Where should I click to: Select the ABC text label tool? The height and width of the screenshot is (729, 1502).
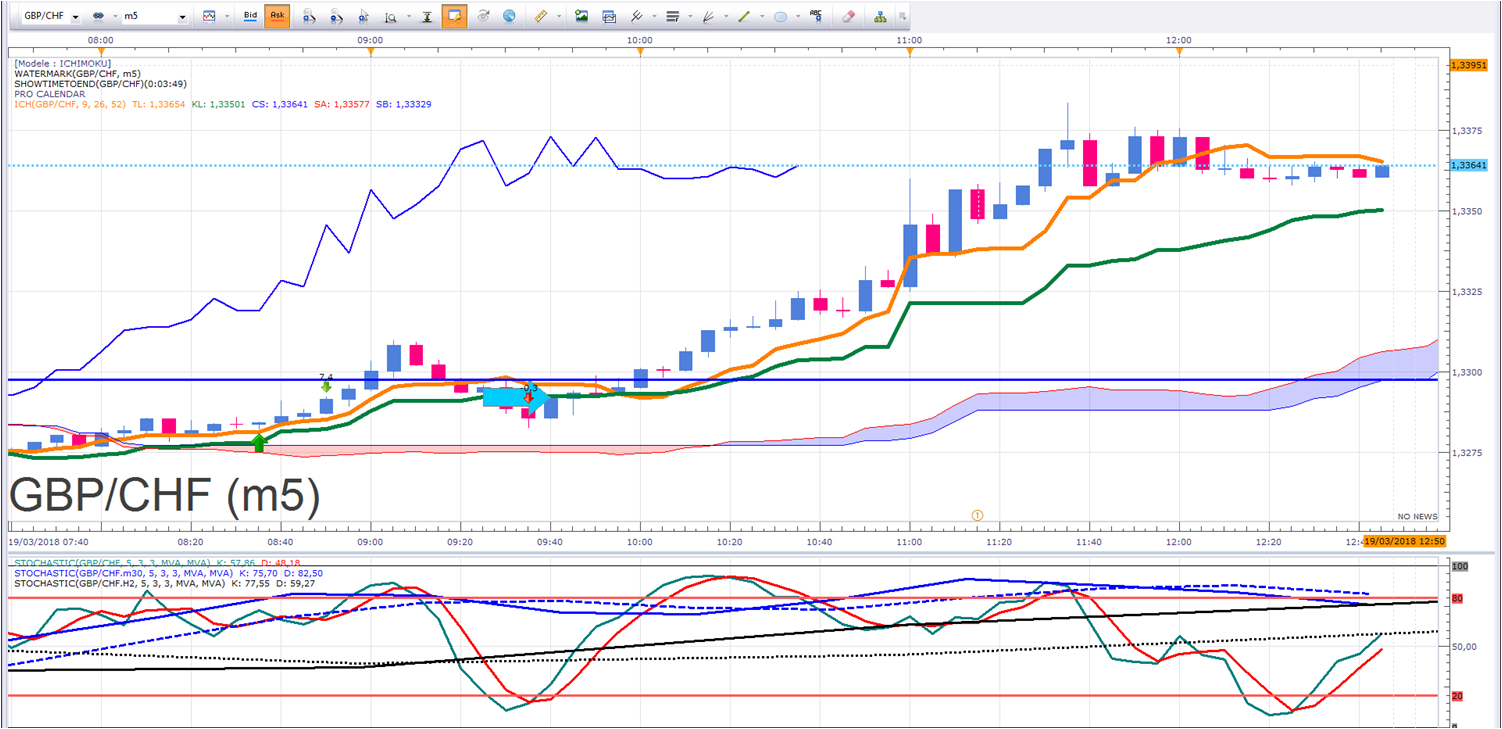pyautogui.click(x=817, y=16)
